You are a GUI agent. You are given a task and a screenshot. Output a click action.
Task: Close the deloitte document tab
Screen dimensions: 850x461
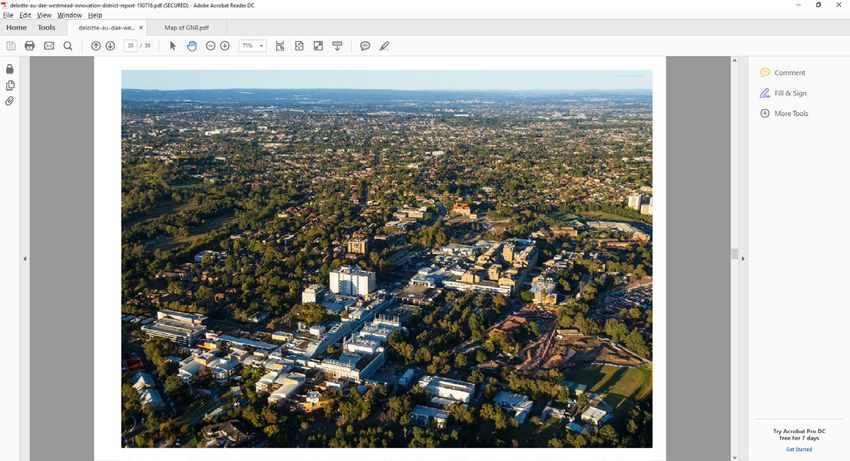click(x=141, y=28)
